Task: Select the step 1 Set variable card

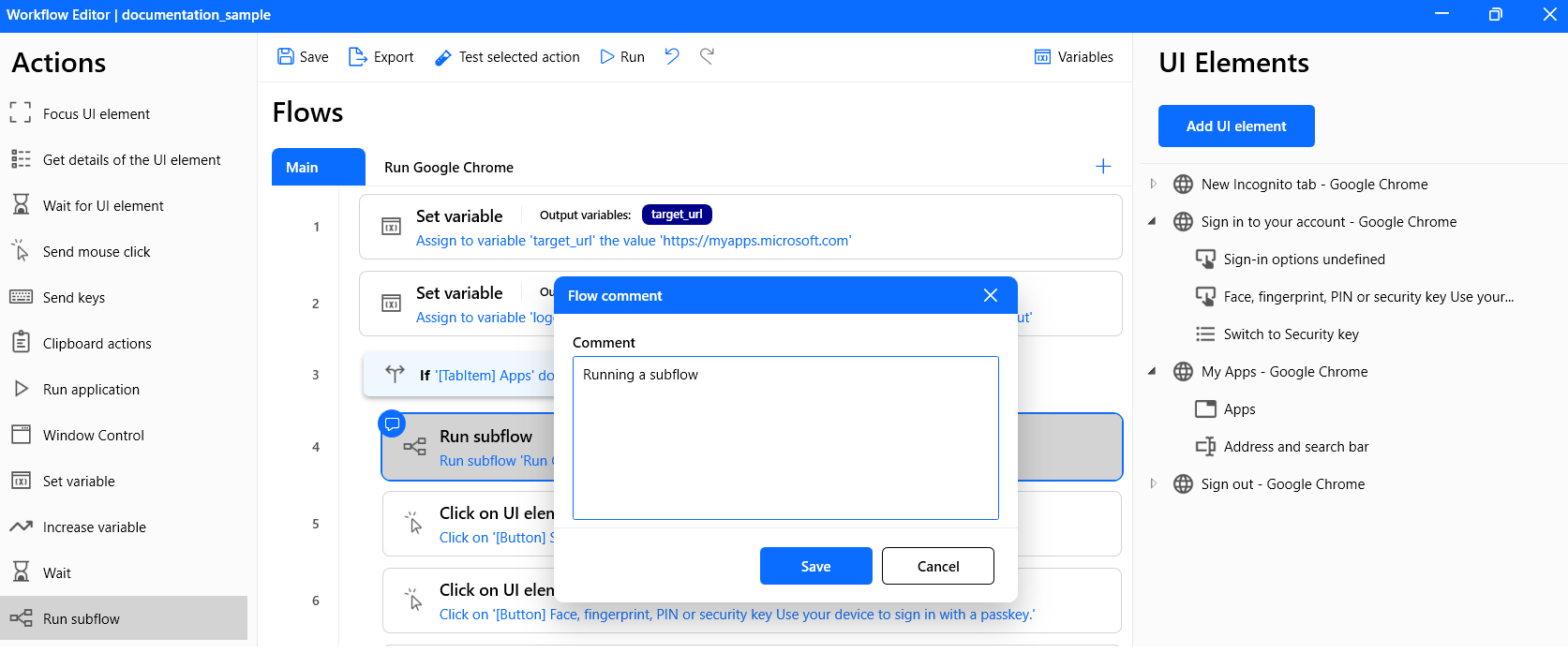Action: pos(740,227)
